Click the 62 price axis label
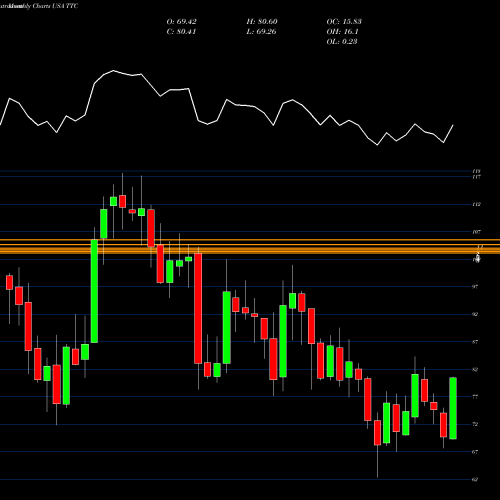Viewport: 500px width, 500px height. point(475,479)
